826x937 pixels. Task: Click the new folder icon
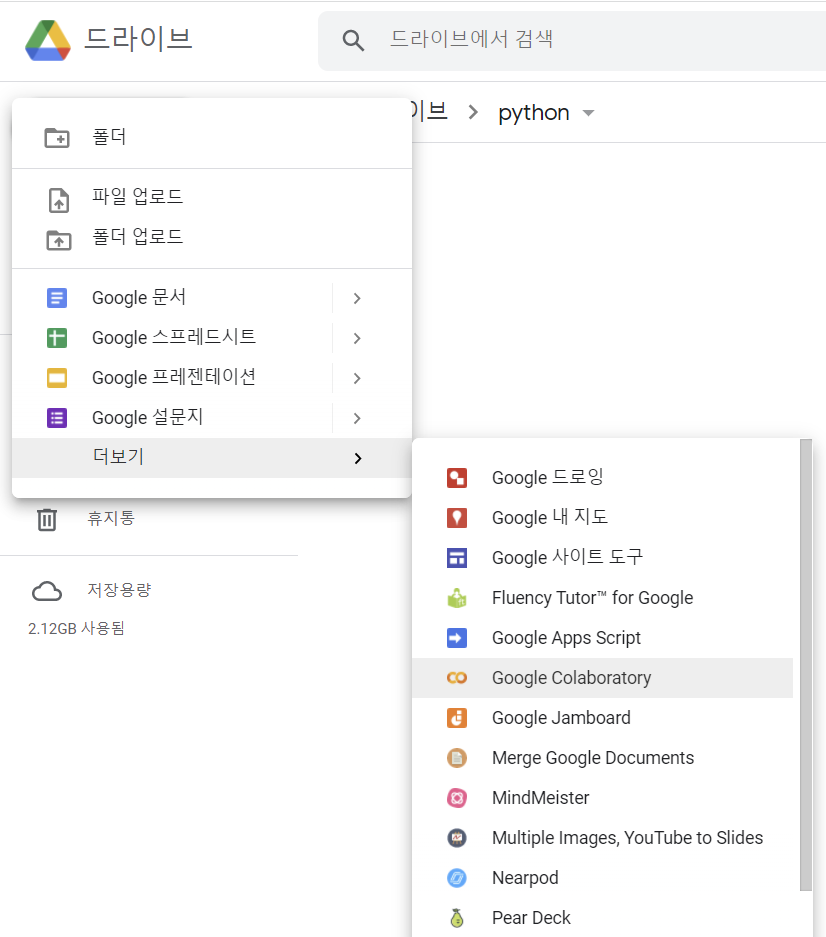pos(57,137)
